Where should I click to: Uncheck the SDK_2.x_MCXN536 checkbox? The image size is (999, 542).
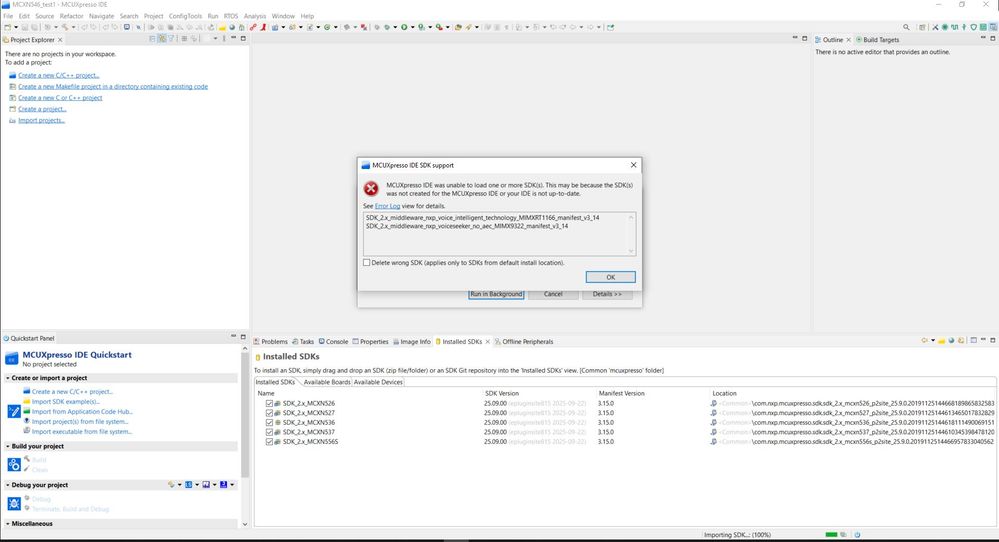[270, 422]
